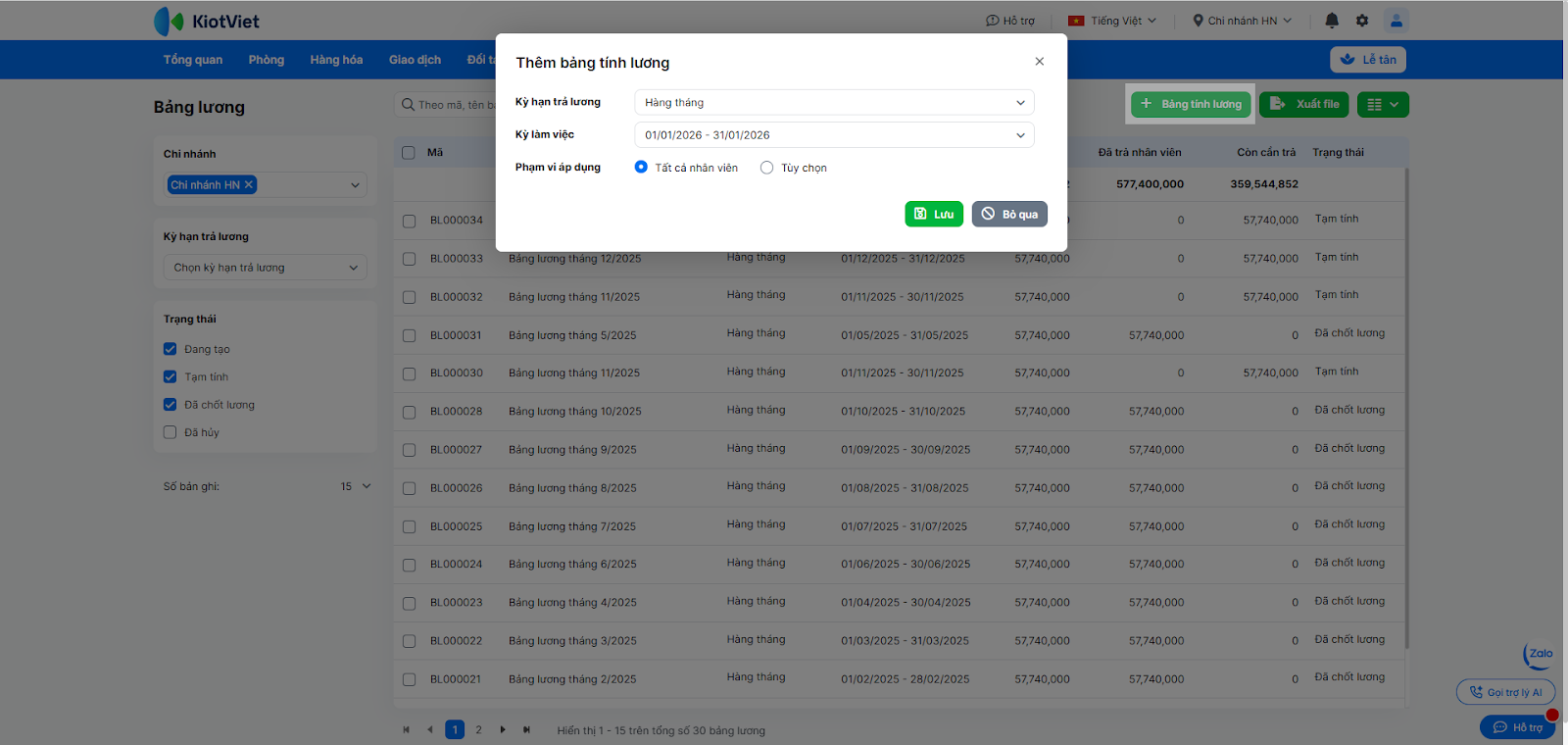Click the search magnifier icon
1568x745 pixels.
pos(408,105)
